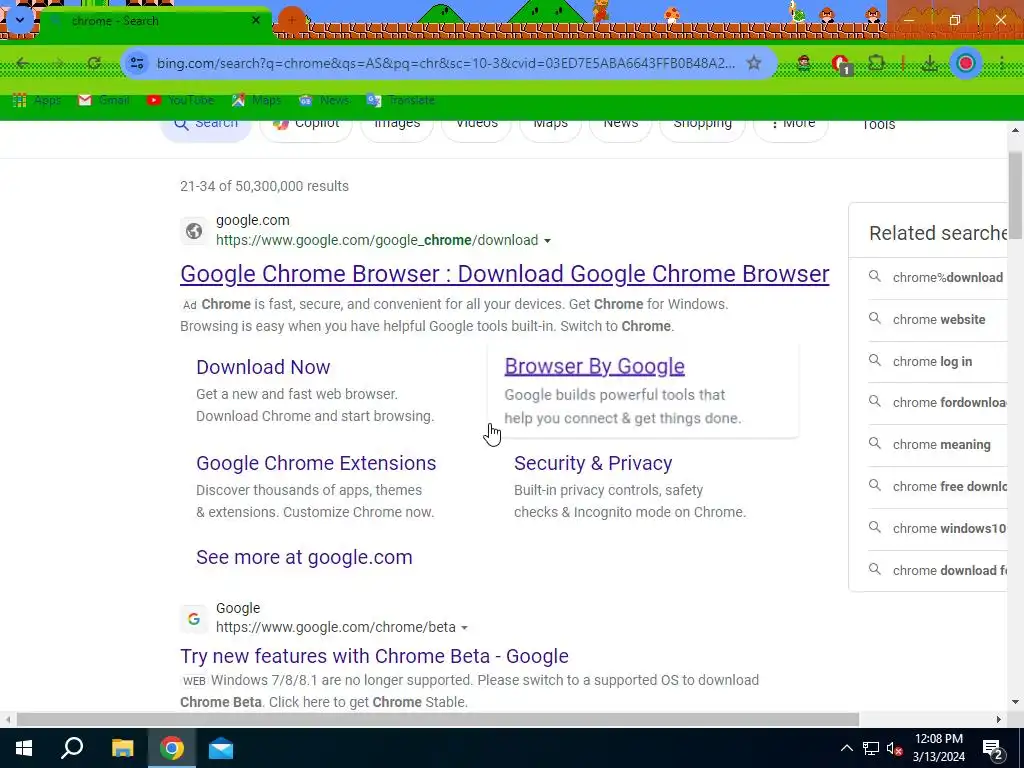Click the horizontal scrollbar right arrow
Viewport: 1024px width, 768px height.
pos(999,719)
